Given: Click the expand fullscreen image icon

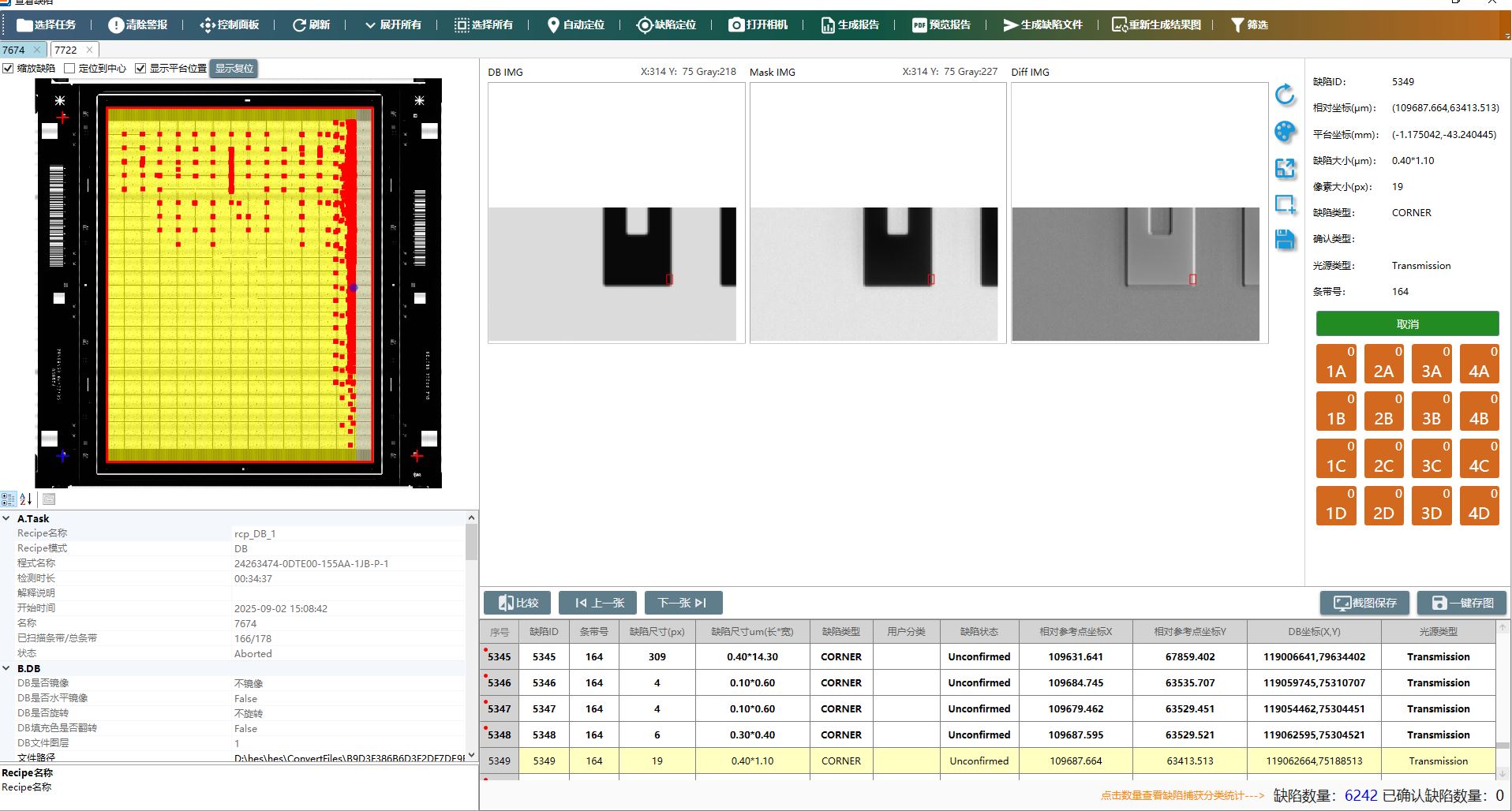Looking at the screenshot, I should click(x=1285, y=168).
